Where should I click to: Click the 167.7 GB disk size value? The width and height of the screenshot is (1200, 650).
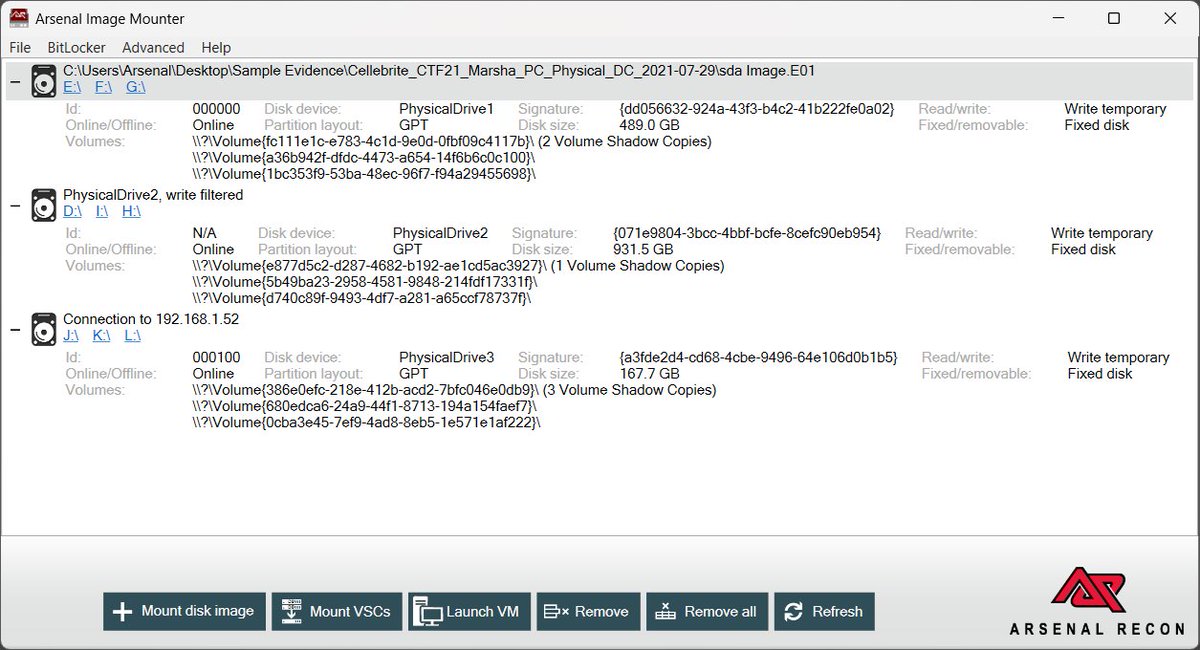point(649,373)
